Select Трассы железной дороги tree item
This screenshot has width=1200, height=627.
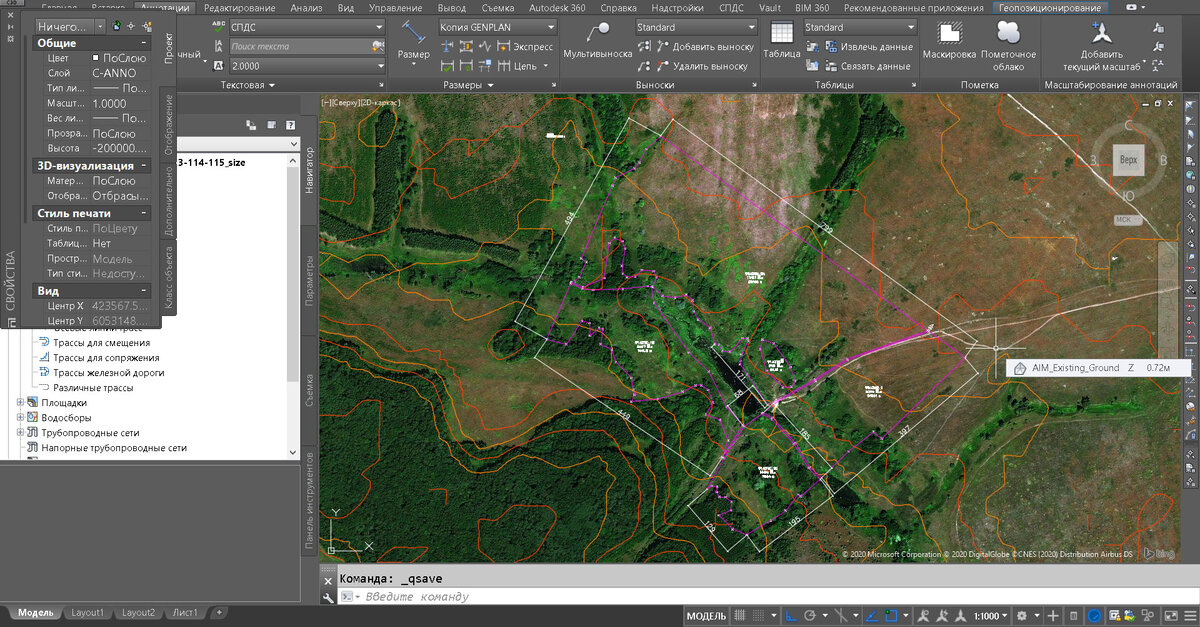109,373
